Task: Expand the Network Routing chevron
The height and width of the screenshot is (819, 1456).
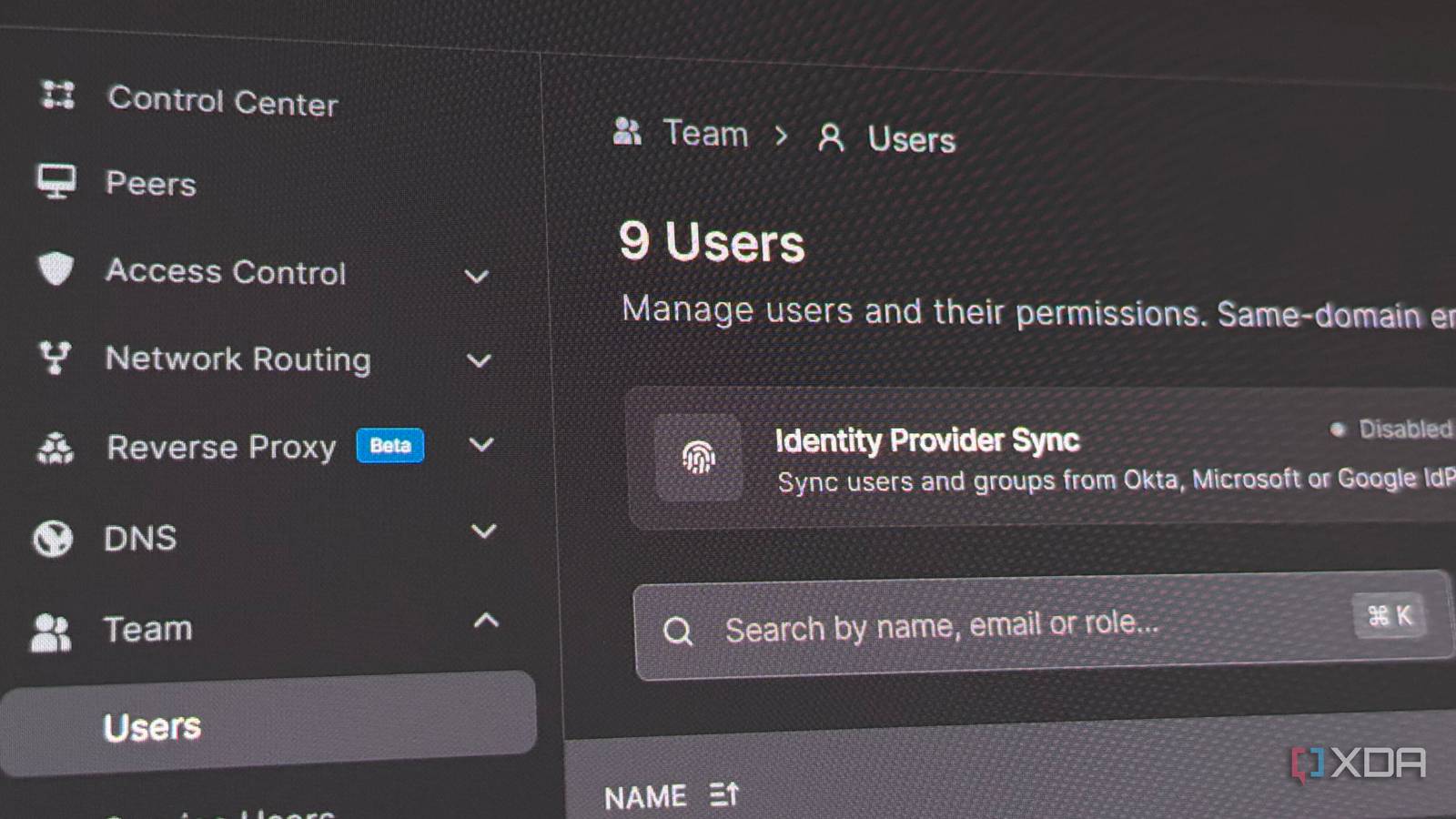Action: [479, 361]
